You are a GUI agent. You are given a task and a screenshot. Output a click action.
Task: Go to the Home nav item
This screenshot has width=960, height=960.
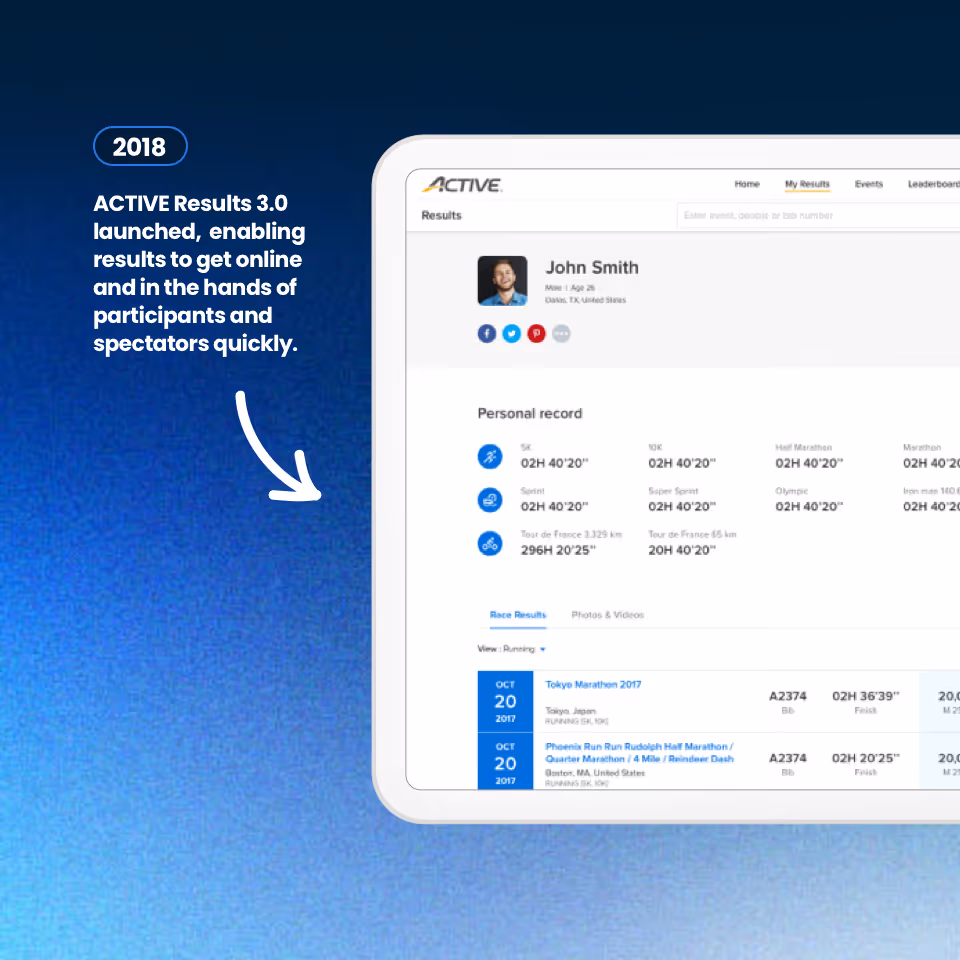click(x=747, y=184)
